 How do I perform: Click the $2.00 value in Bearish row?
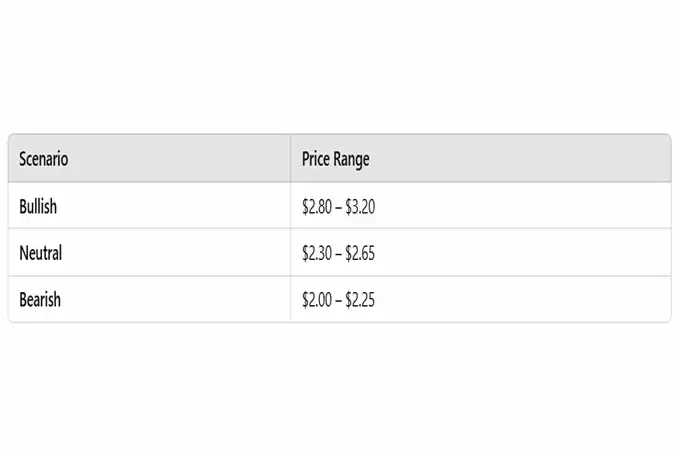point(316,299)
